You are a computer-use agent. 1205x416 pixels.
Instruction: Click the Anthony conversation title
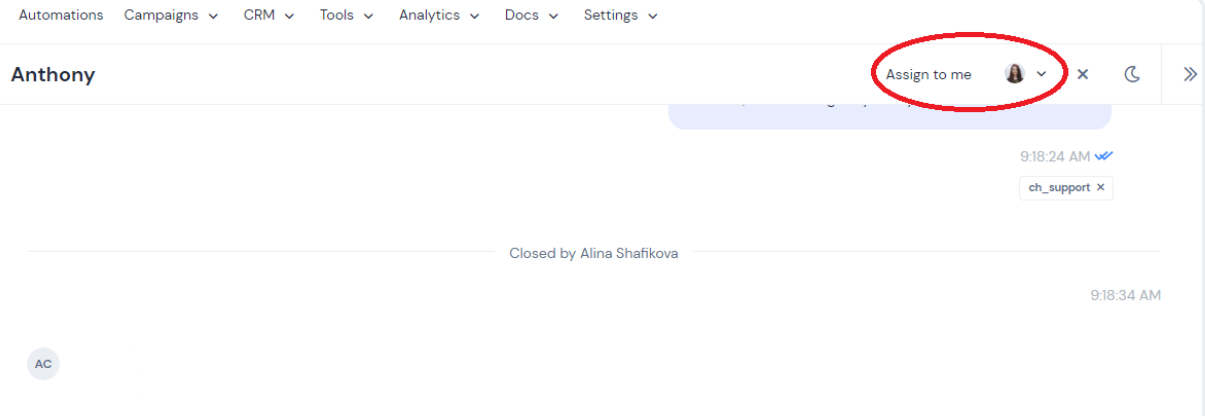click(53, 75)
